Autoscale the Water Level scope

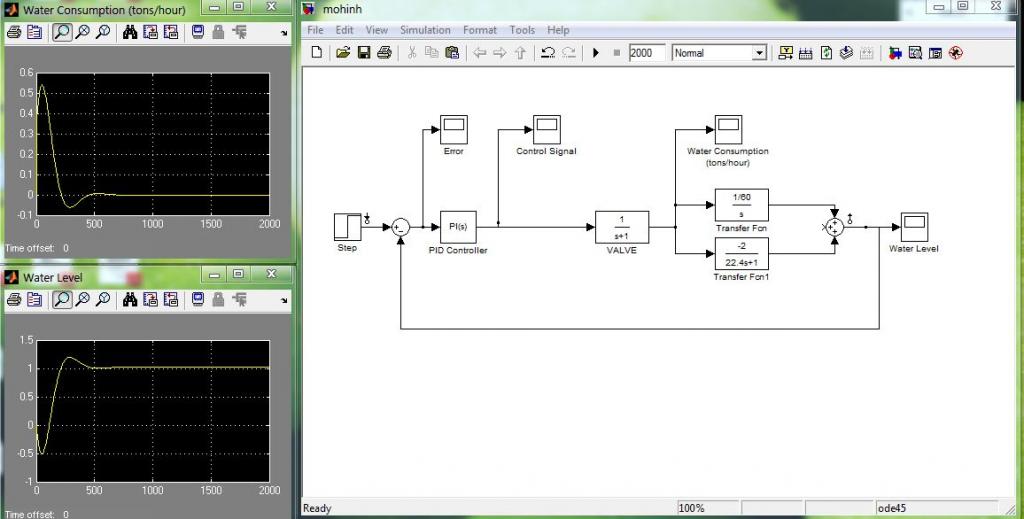(130, 300)
